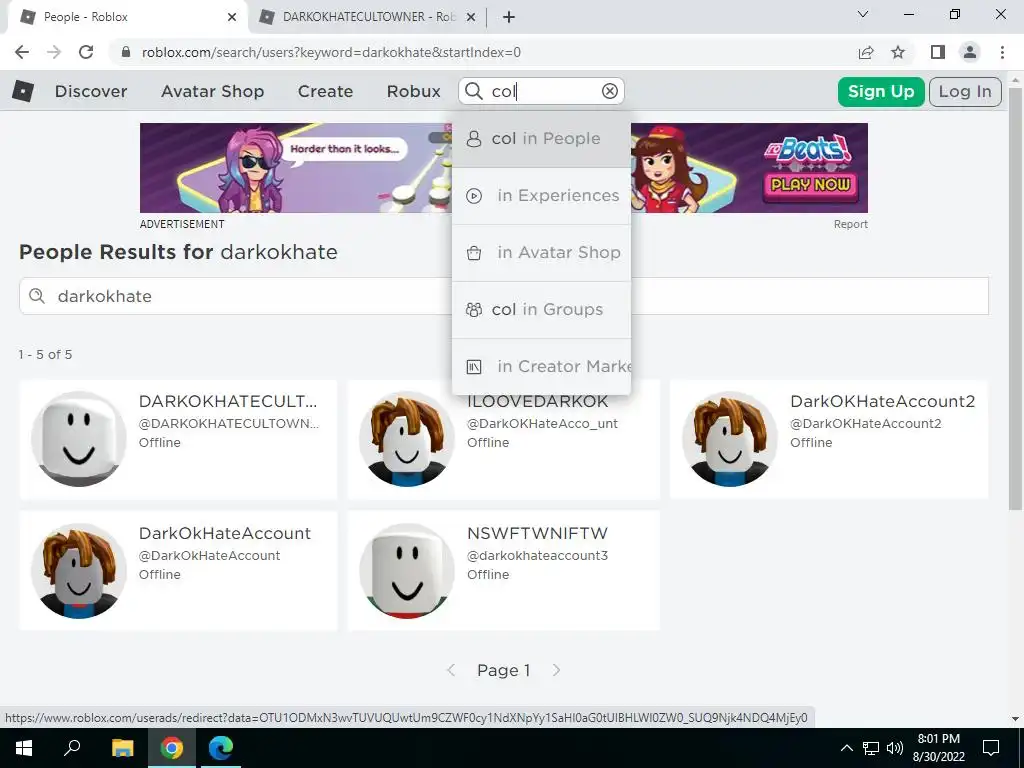Select "in Experiences" search suggestion
This screenshot has height=768, width=1024.
click(x=541, y=195)
